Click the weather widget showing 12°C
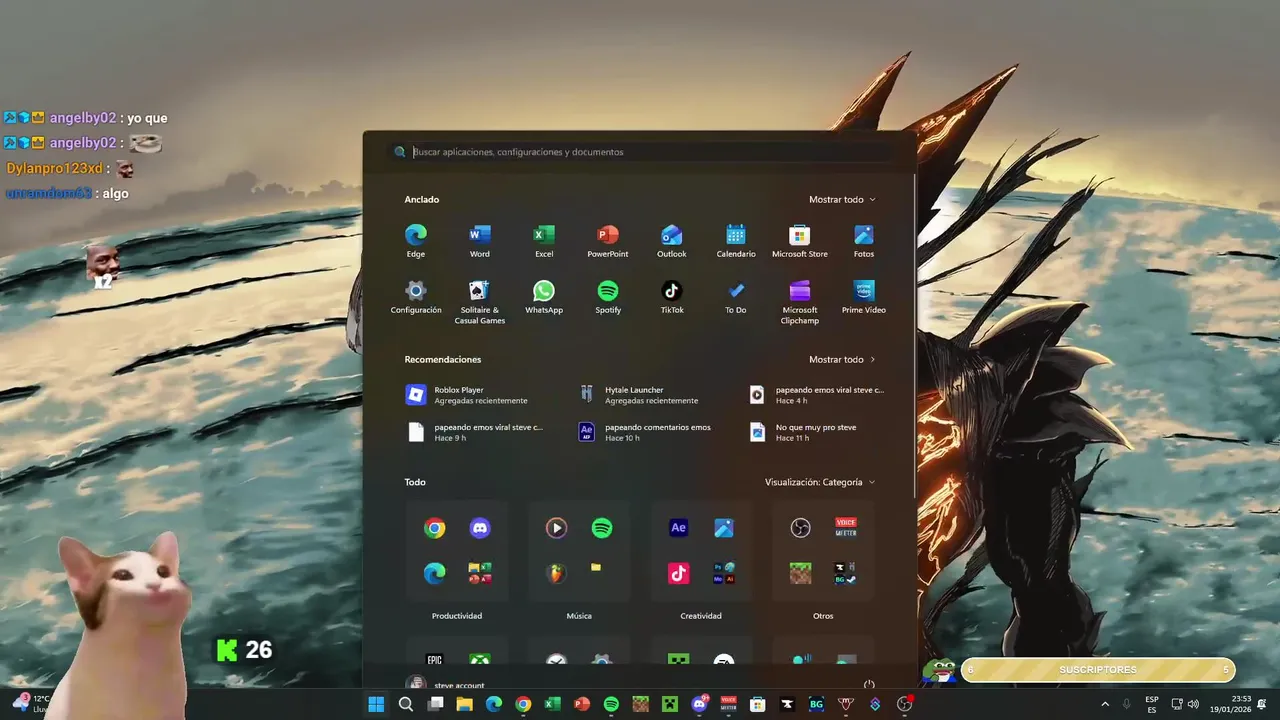This screenshot has width=1280, height=720. click(30, 703)
